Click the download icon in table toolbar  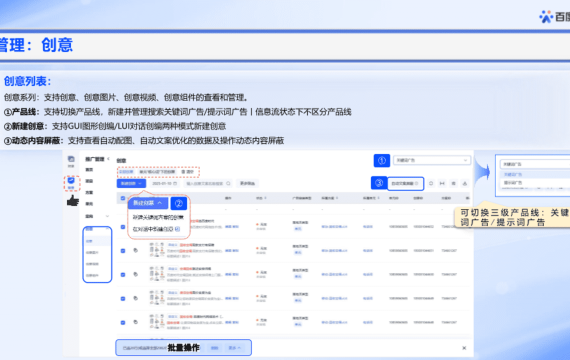click(x=465, y=184)
